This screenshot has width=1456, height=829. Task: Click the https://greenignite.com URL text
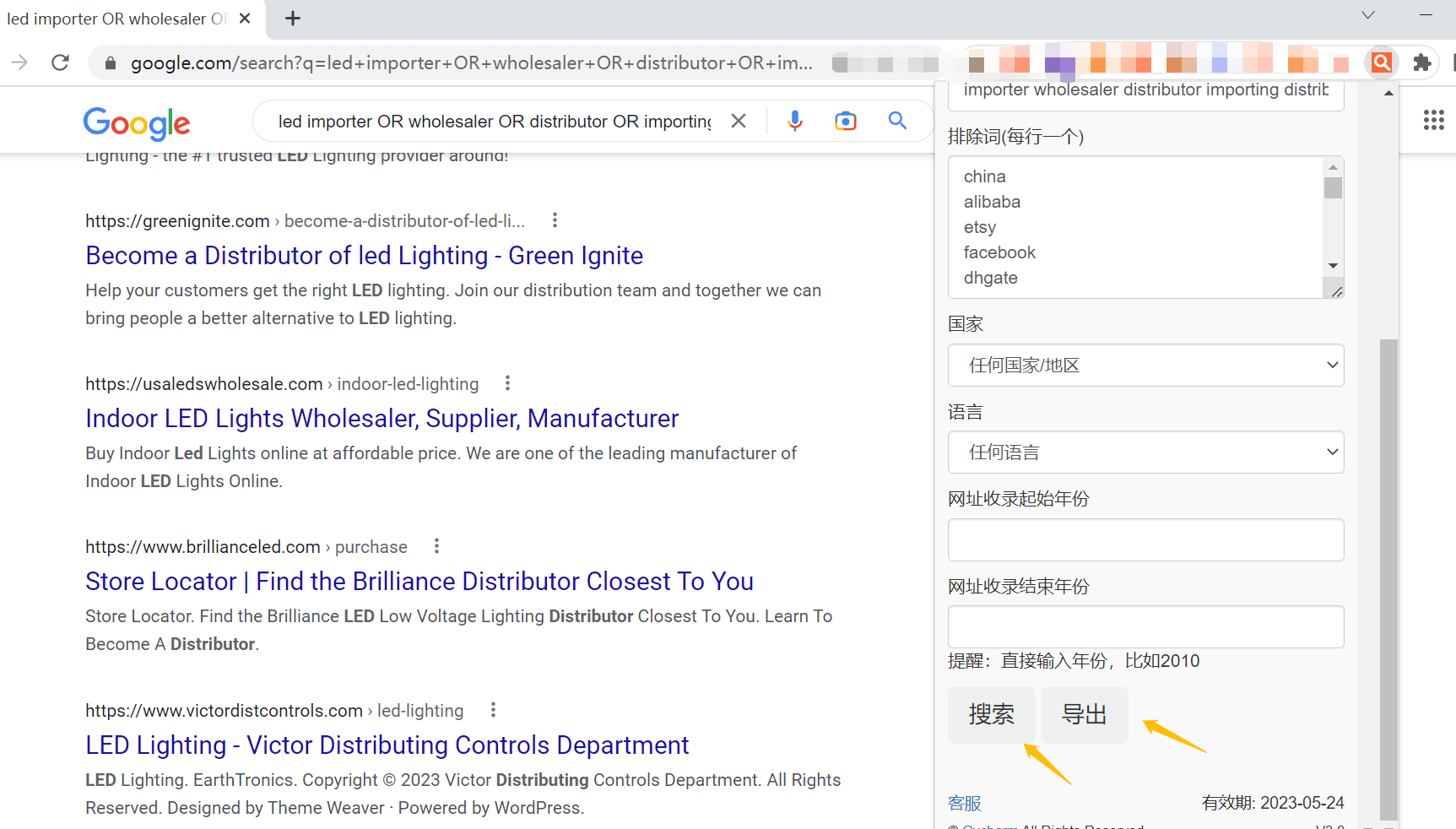click(x=177, y=221)
